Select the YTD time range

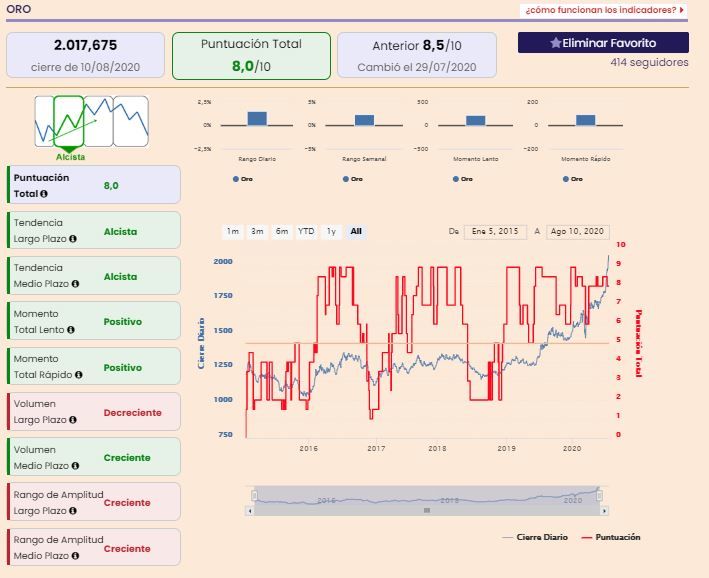click(306, 232)
